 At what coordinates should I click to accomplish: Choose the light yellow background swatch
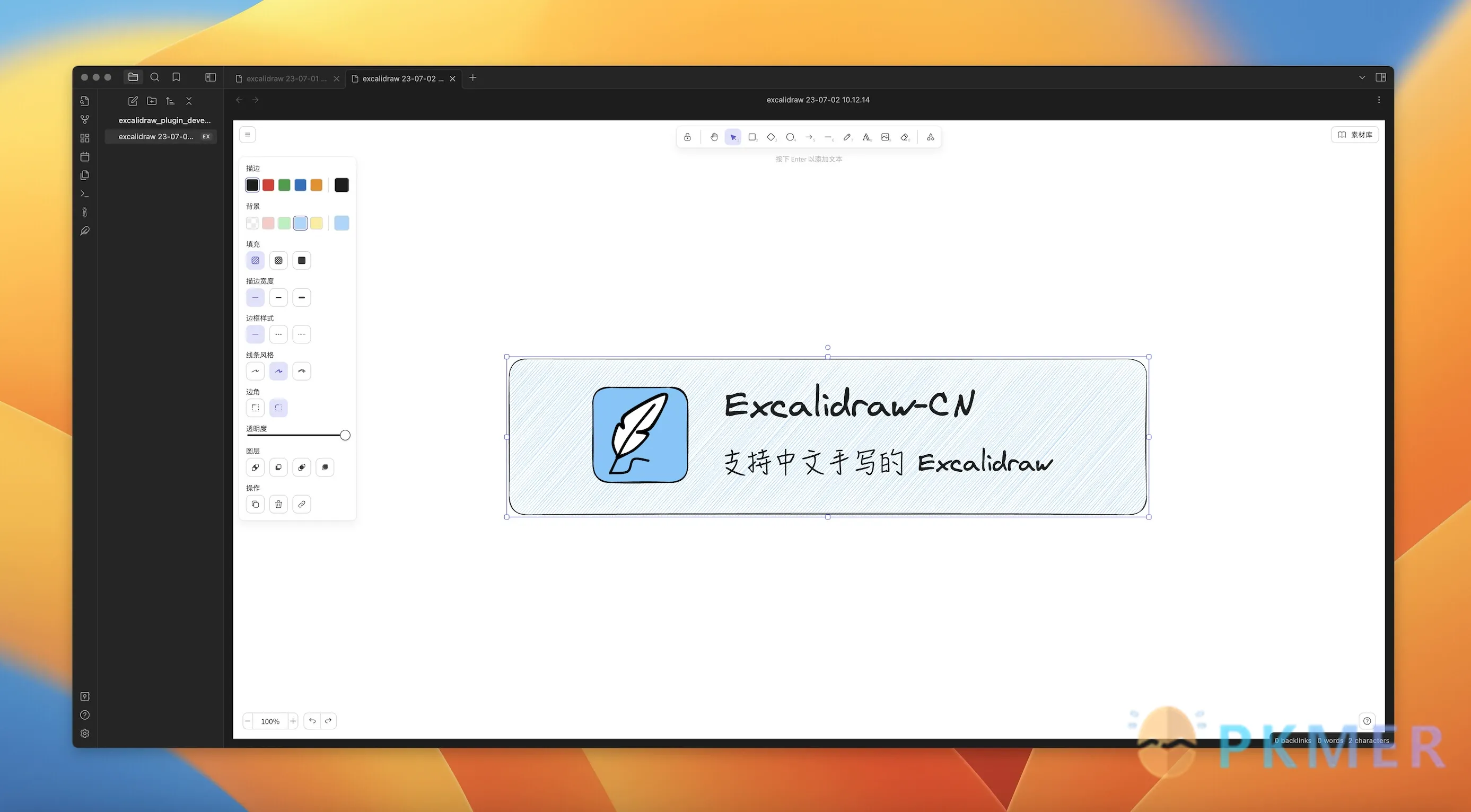317,223
